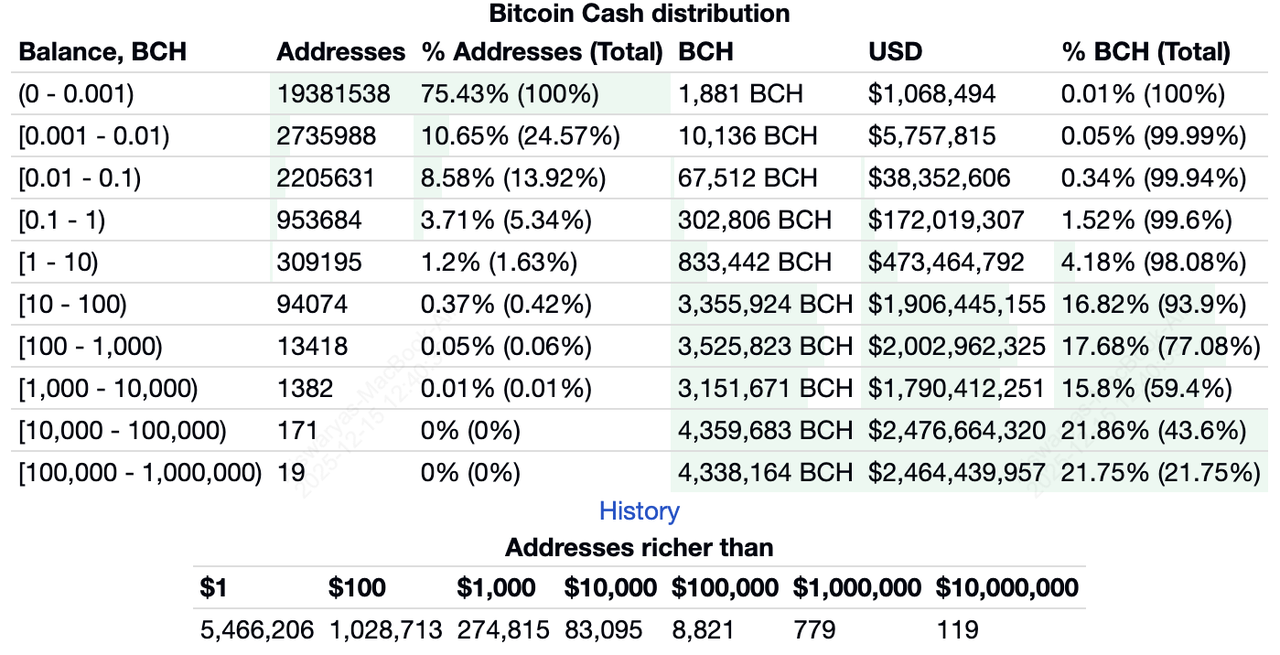Image resolution: width=1280 pixels, height=655 pixels.
Task: Click the [100 - 1,000) balance range
Action: tap(90, 346)
